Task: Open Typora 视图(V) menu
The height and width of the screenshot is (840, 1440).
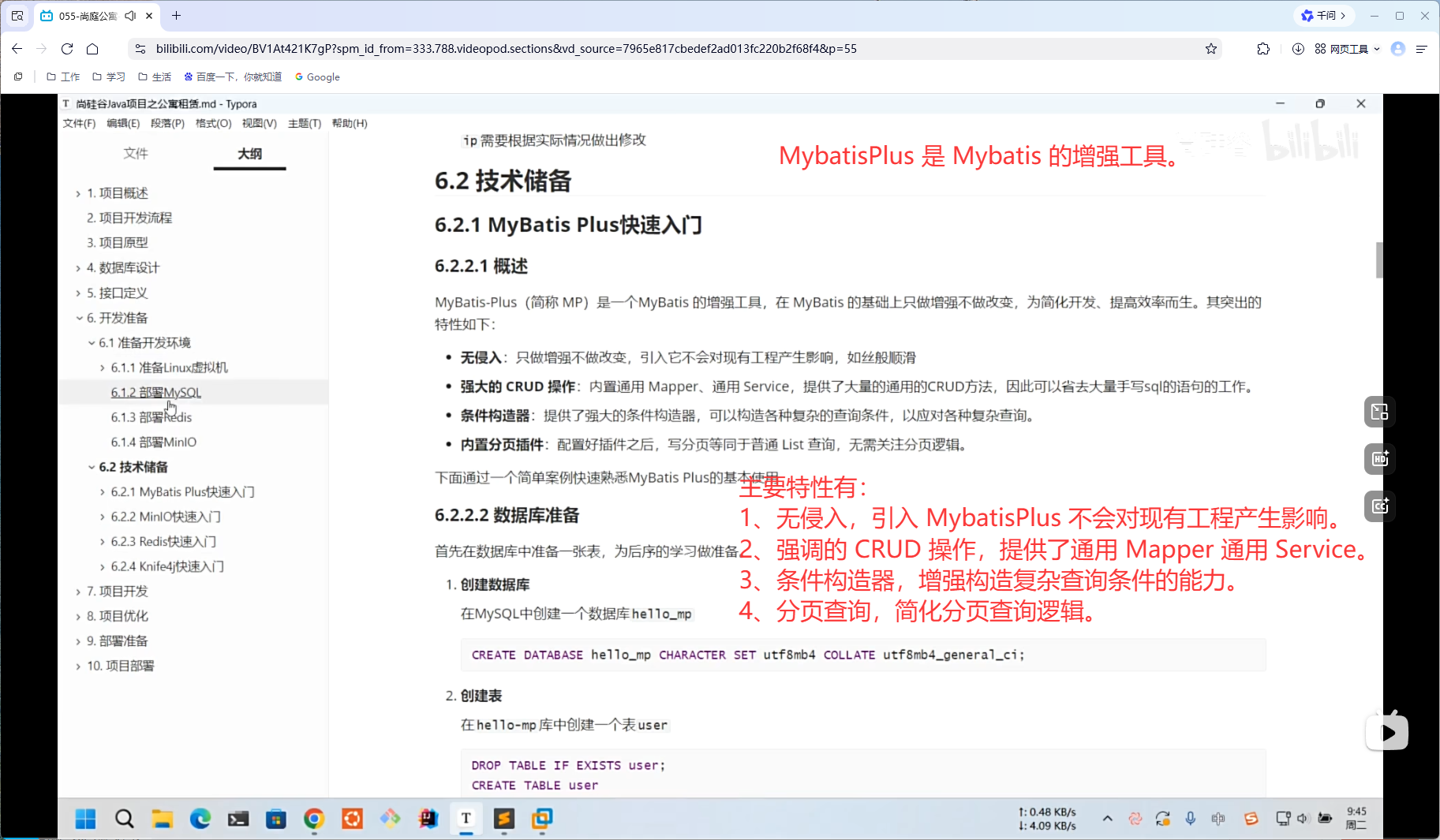Action: click(259, 123)
